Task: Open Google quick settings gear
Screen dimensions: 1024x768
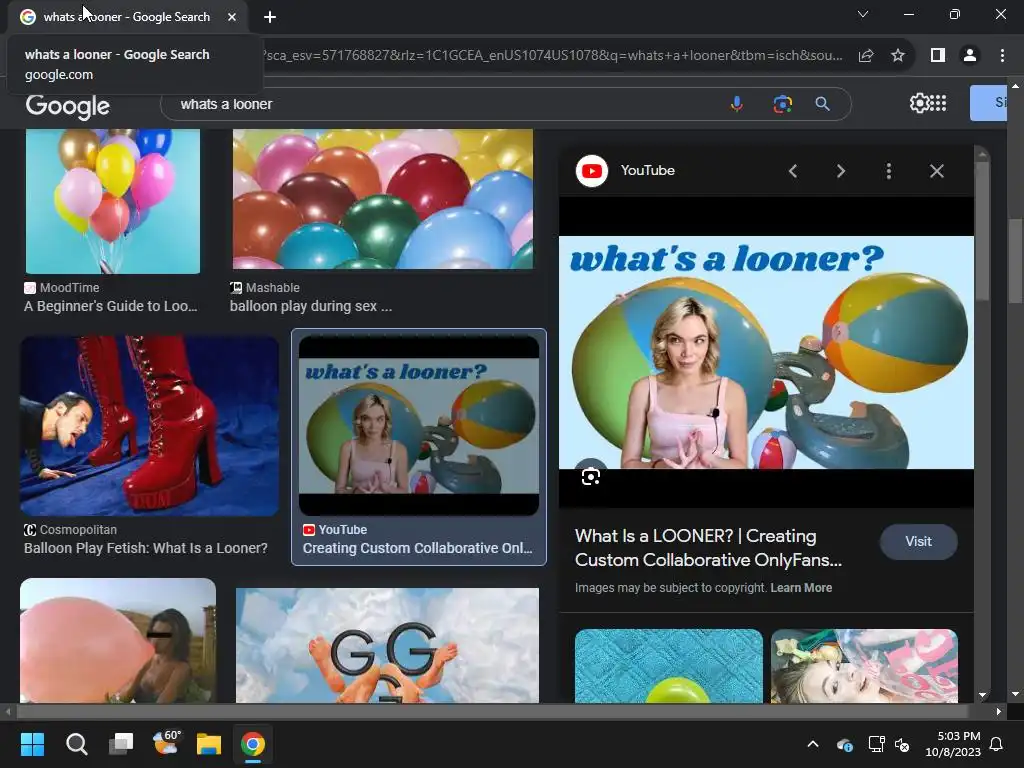Action: pos(919,103)
